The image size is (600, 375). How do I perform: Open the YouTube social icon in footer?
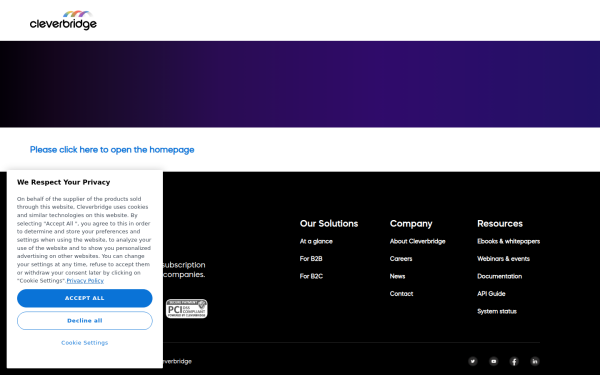[494, 361]
